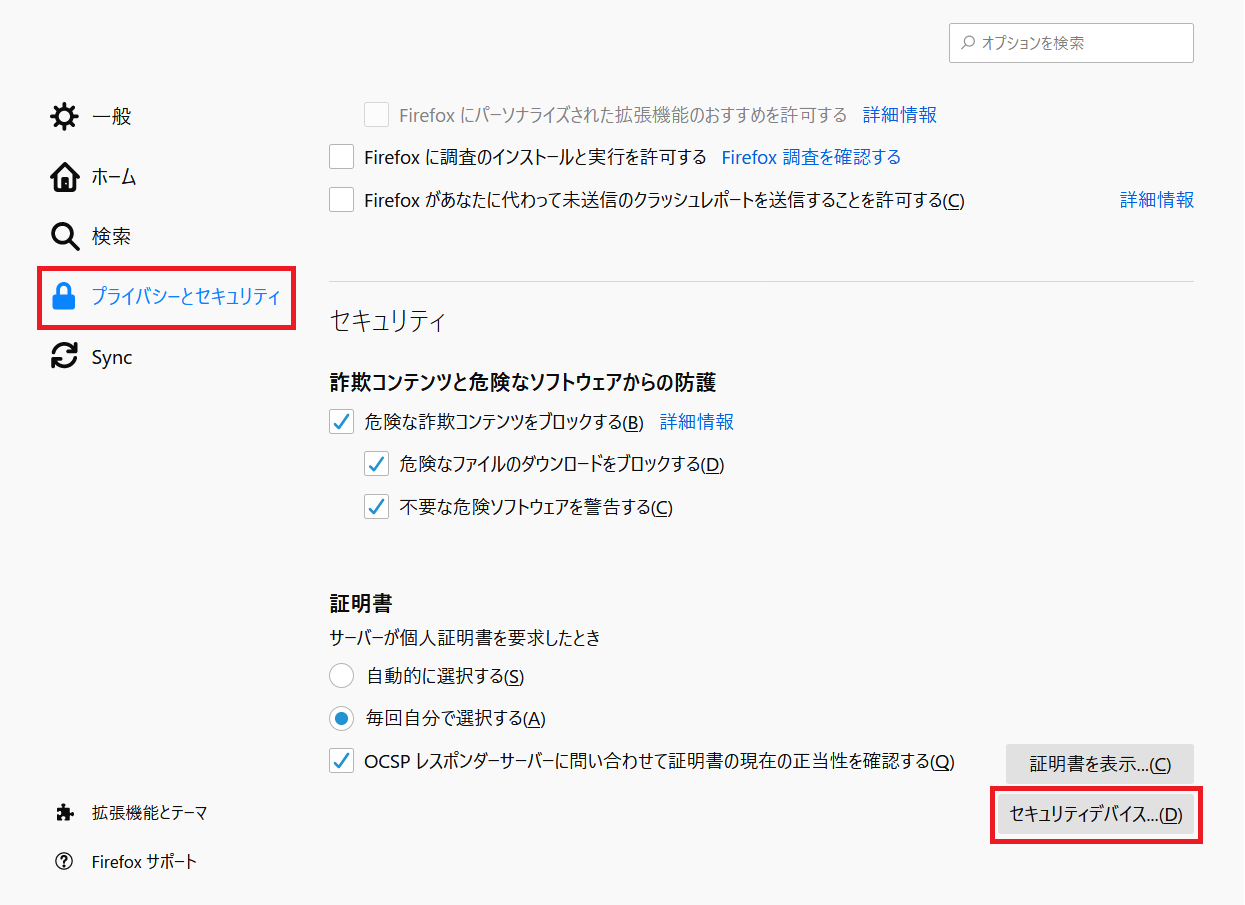The image size is (1245, 905).
Task: Enable Firefox 調査のインストールと実行 checkbox
Action: click(342, 157)
